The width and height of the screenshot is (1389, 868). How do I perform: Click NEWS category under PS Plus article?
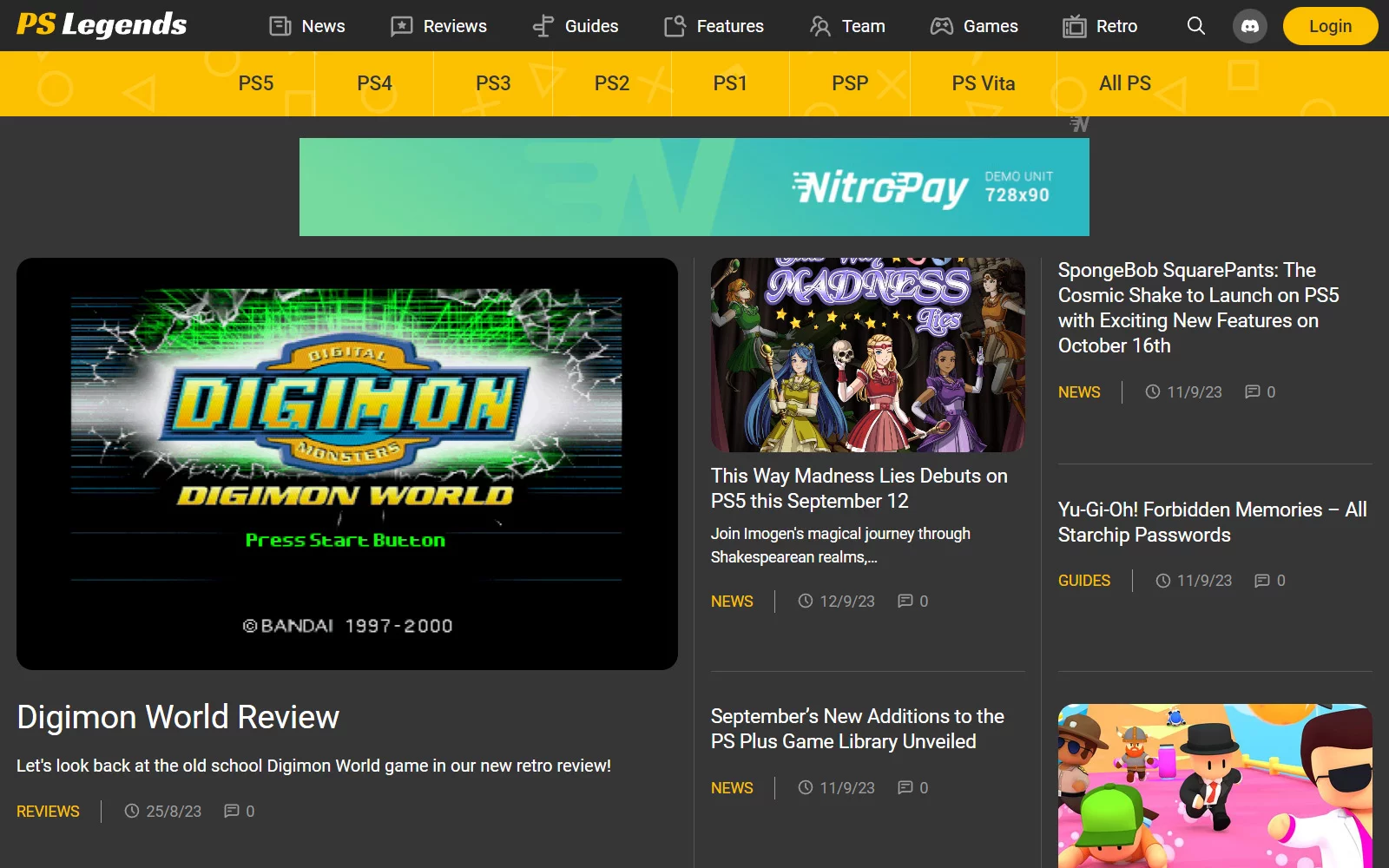[x=732, y=787]
